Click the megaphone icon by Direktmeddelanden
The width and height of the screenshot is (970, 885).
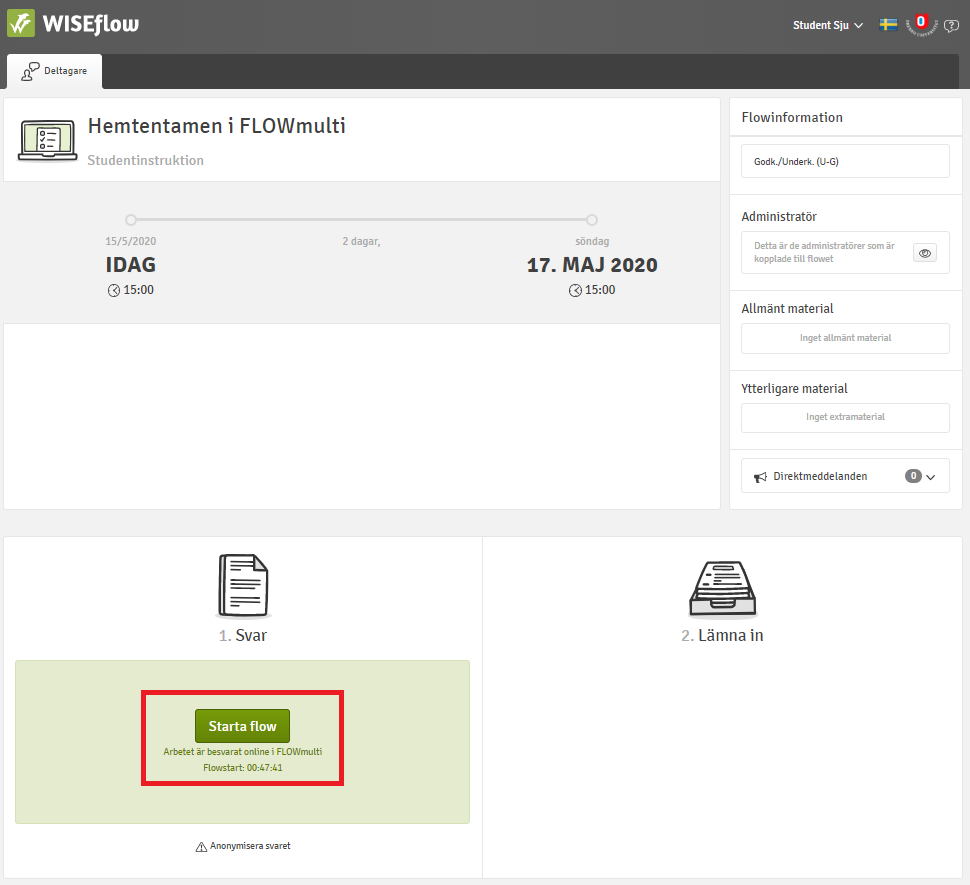760,477
